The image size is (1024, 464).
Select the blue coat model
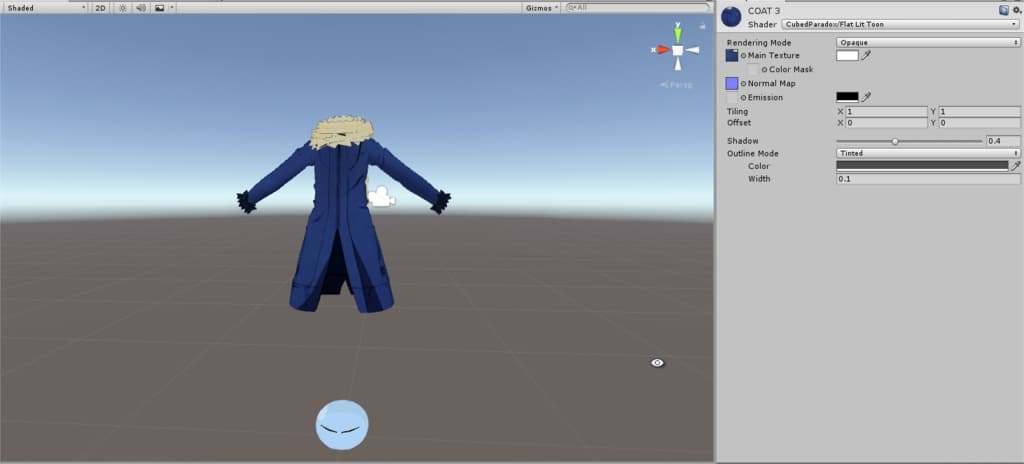tap(342, 216)
